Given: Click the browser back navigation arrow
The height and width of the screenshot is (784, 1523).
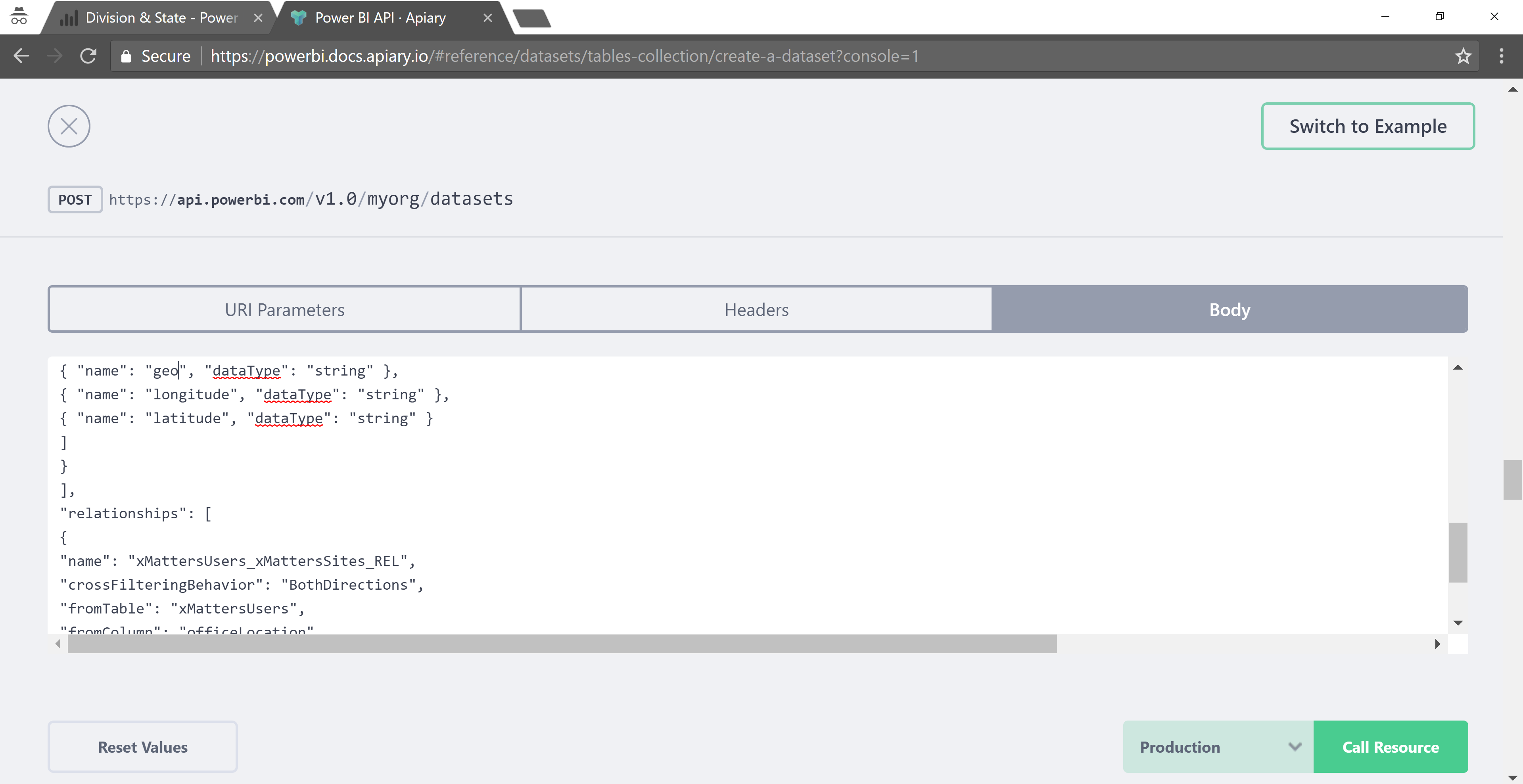Looking at the screenshot, I should coord(21,56).
